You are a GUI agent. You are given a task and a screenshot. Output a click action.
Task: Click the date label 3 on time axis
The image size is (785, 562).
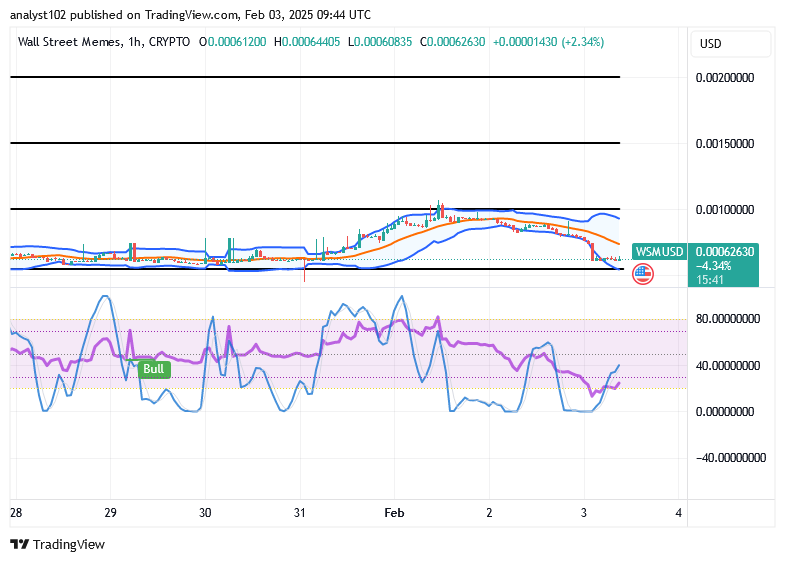tap(584, 513)
